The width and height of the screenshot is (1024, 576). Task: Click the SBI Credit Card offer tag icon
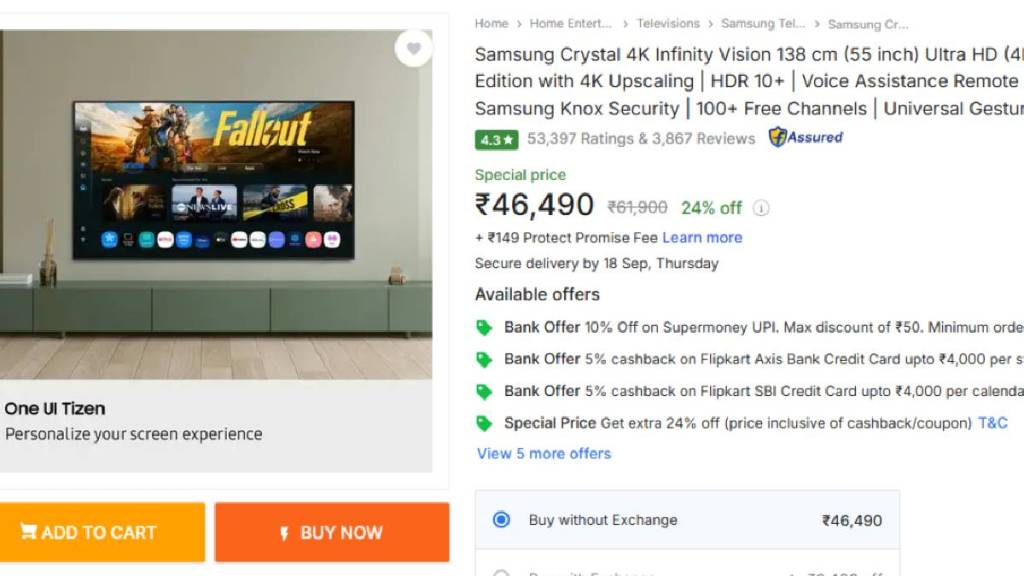(x=484, y=391)
